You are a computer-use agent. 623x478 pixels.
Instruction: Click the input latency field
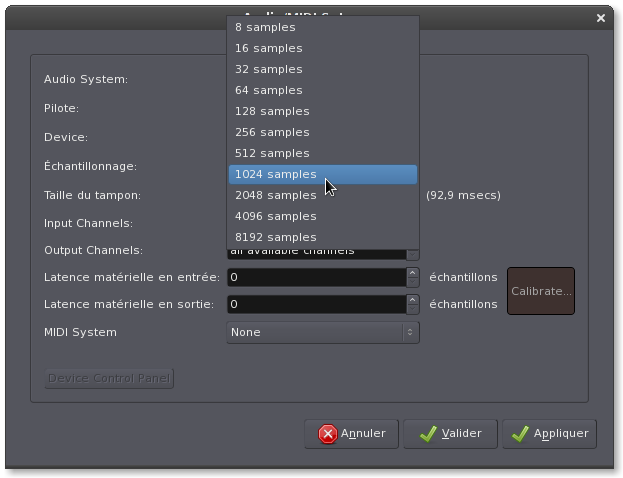[315, 277]
